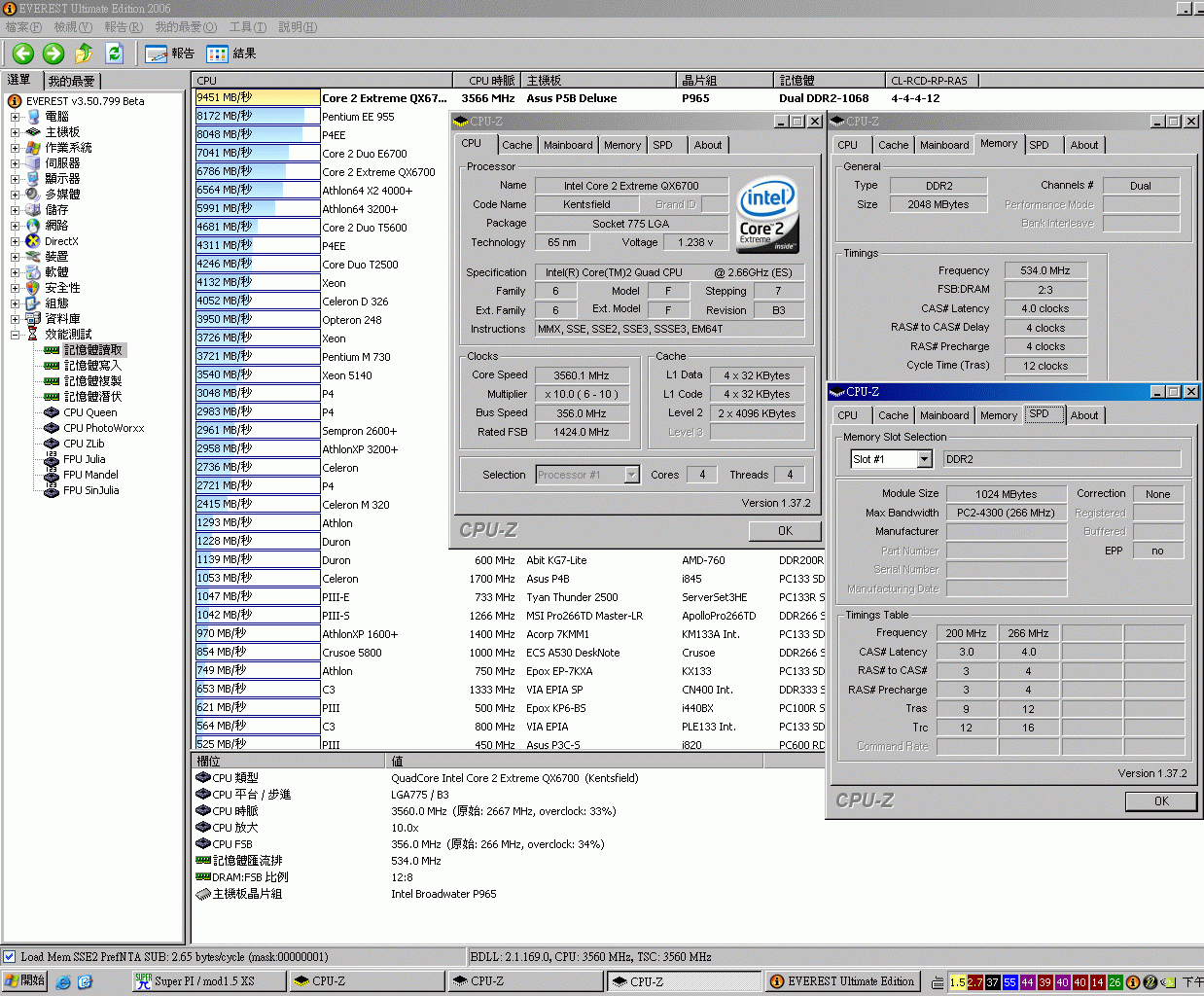Viewport: 1204px width, 996px height.
Task: Click the green Forward arrow toolbar icon
Action: 53,53
